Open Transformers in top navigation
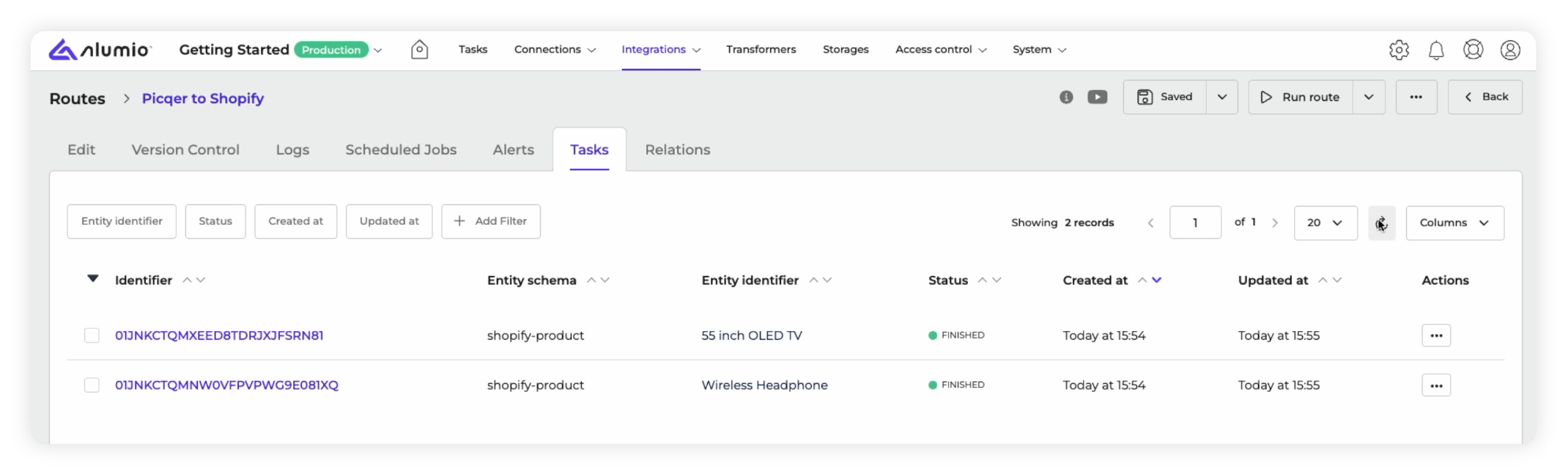 click(761, 50)
